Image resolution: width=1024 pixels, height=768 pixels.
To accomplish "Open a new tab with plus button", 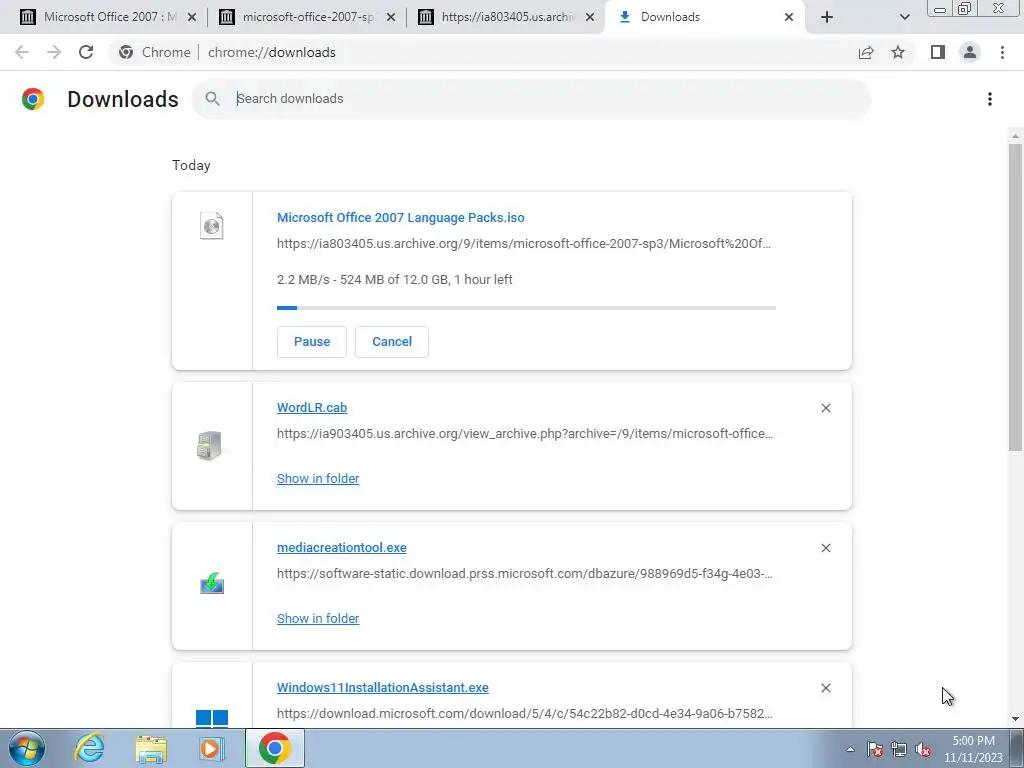I will coord(827,17).
